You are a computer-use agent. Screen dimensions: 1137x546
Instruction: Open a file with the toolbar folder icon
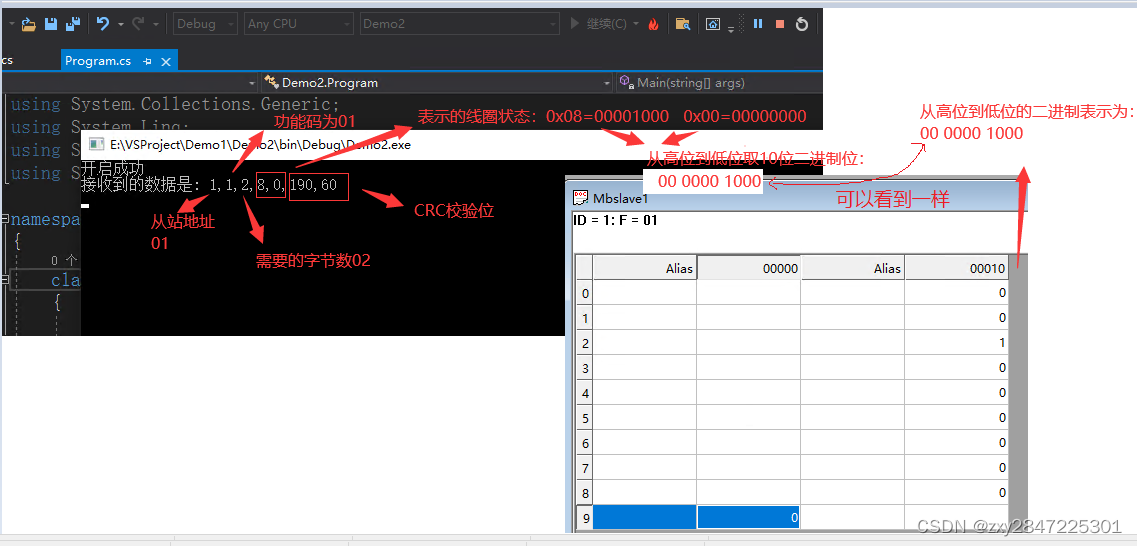pyautogui.click(x=28, y=24)
